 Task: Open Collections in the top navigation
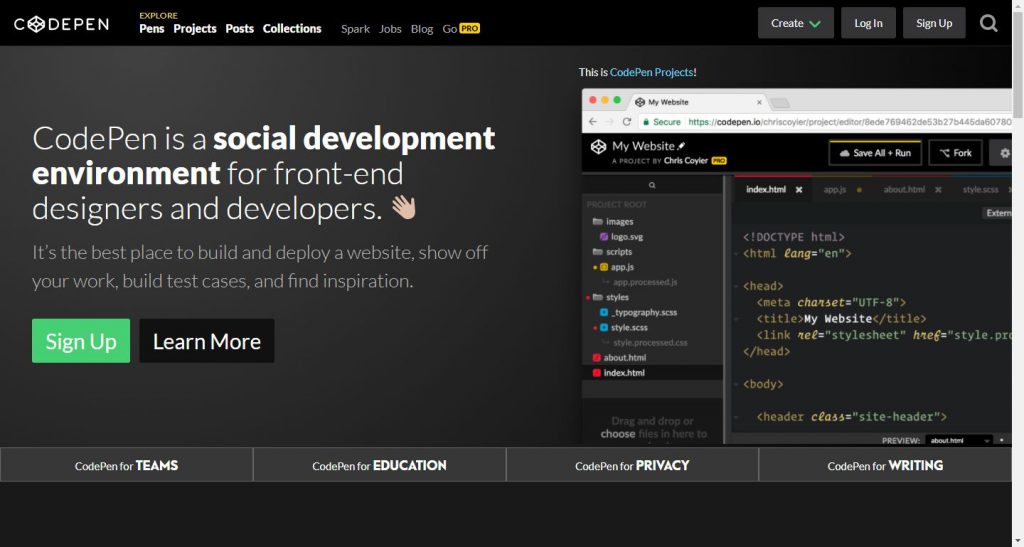click(292, 28)
